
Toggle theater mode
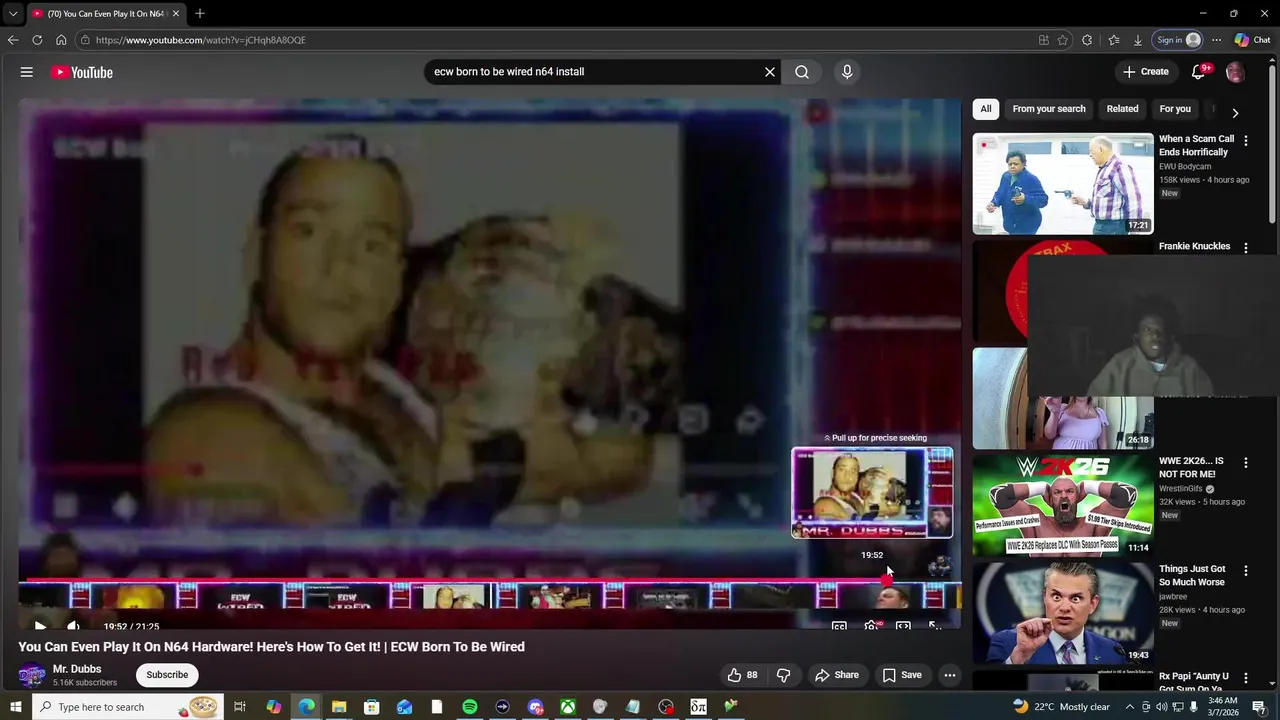pyautogui.click(x=903, y=626)
